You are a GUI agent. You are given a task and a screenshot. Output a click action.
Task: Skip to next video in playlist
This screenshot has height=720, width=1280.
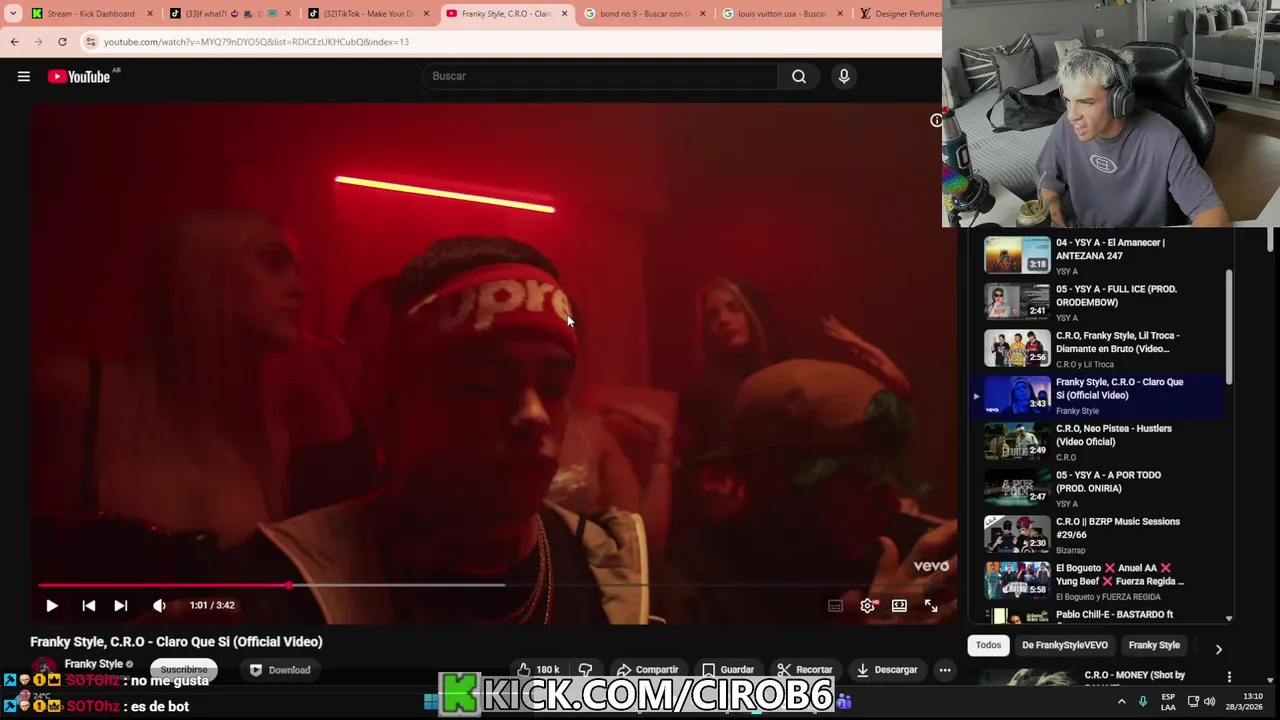coord(120,605)
